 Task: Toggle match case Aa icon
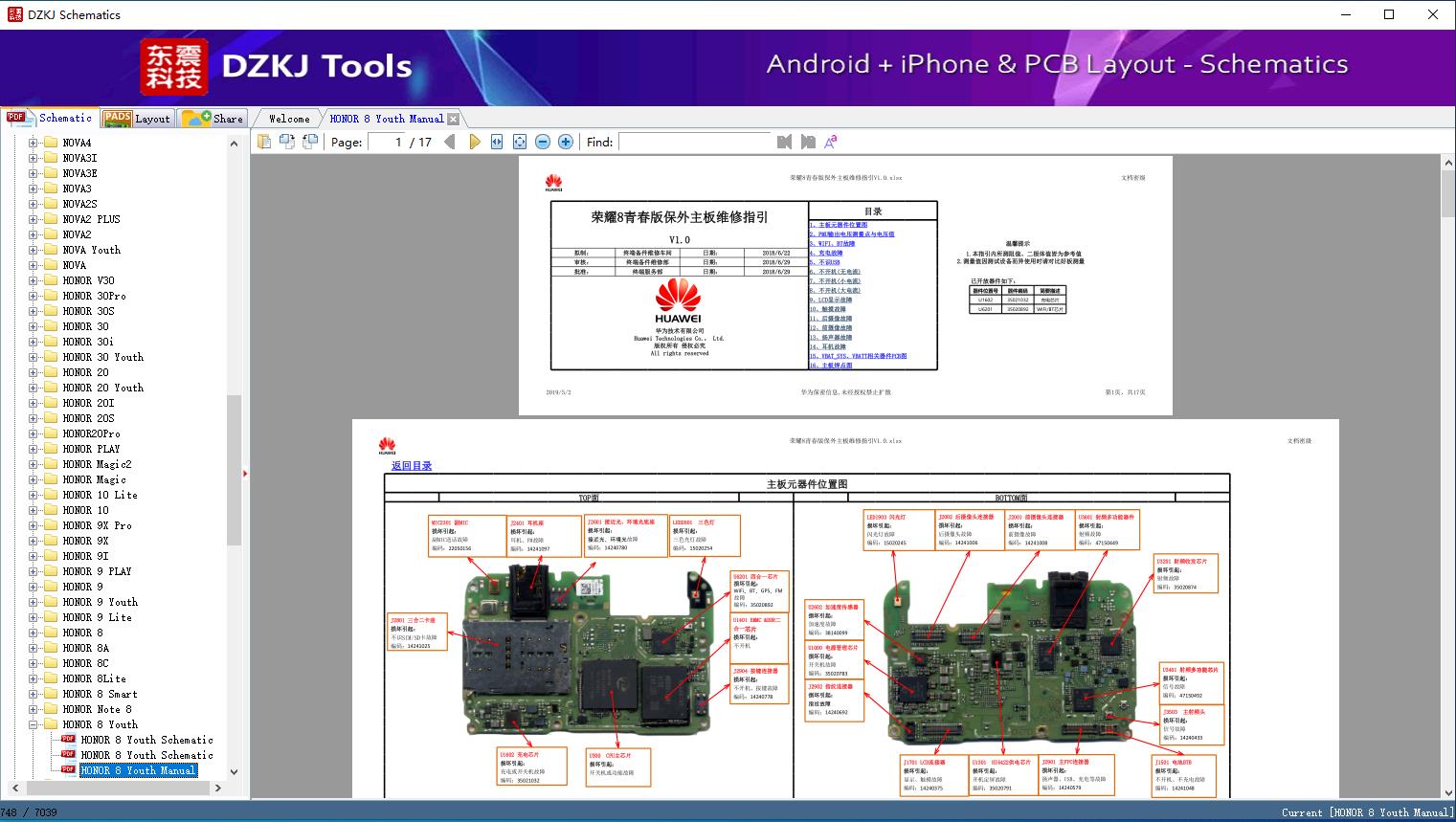click(x=831, y=142)
